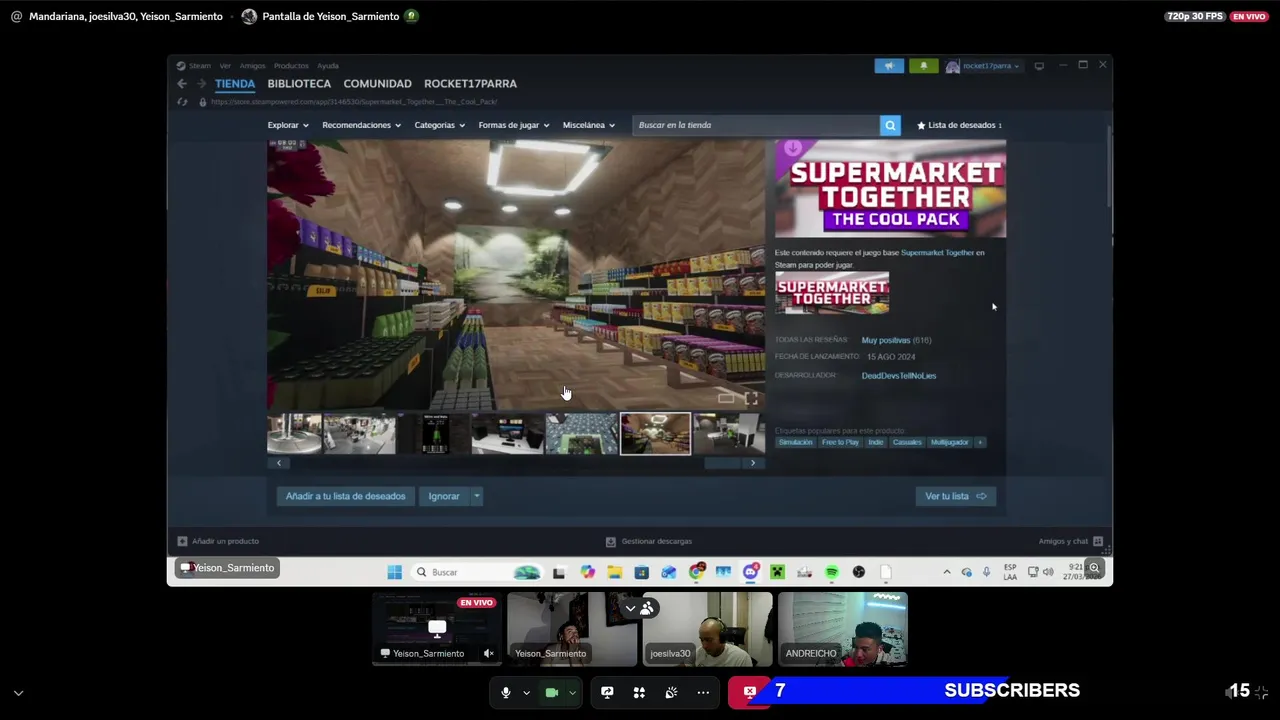The height and width of the screenshot is (720, 1280).
Task: Open Muy positivas reviews link
Action: 885,340
